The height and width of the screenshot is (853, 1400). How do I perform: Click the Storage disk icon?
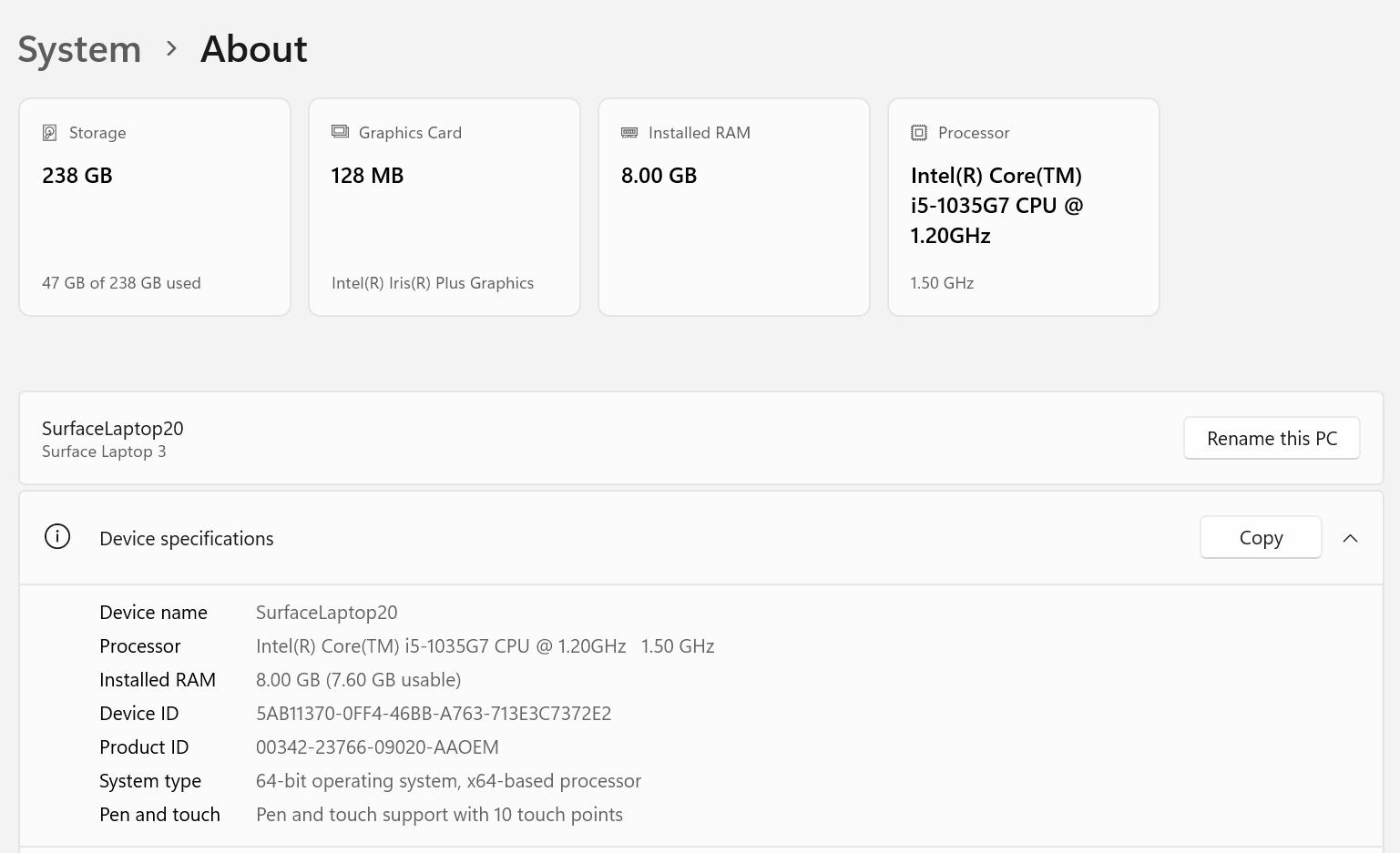(50, 133)
